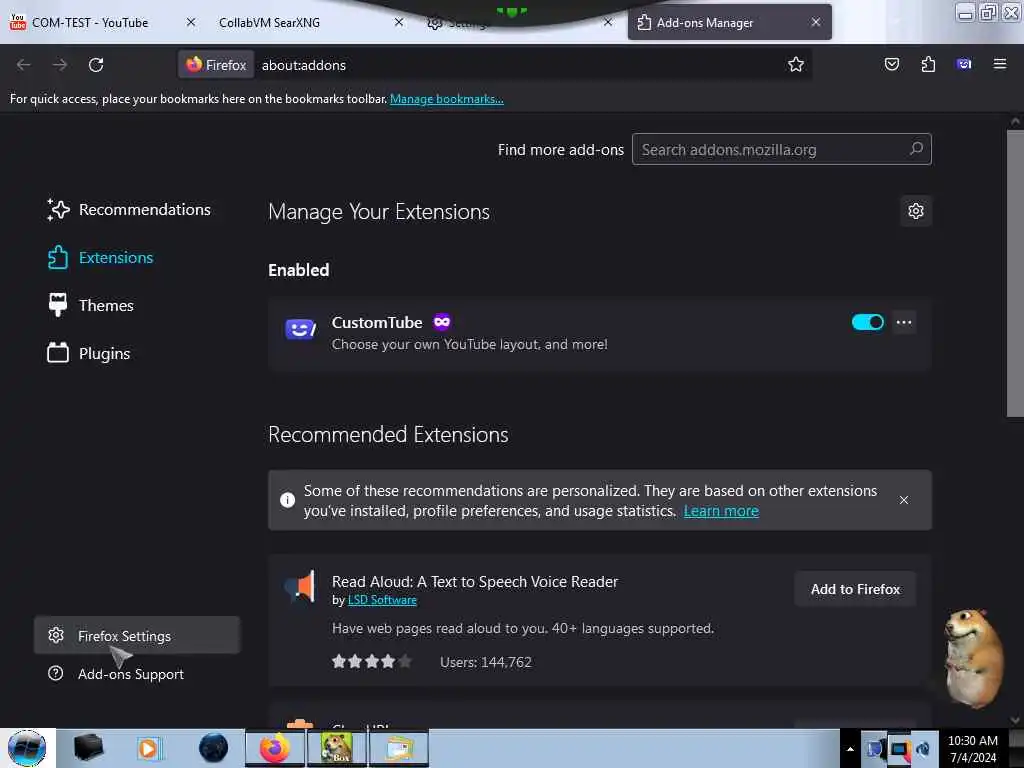Open CustomTube more options menu

904,322
